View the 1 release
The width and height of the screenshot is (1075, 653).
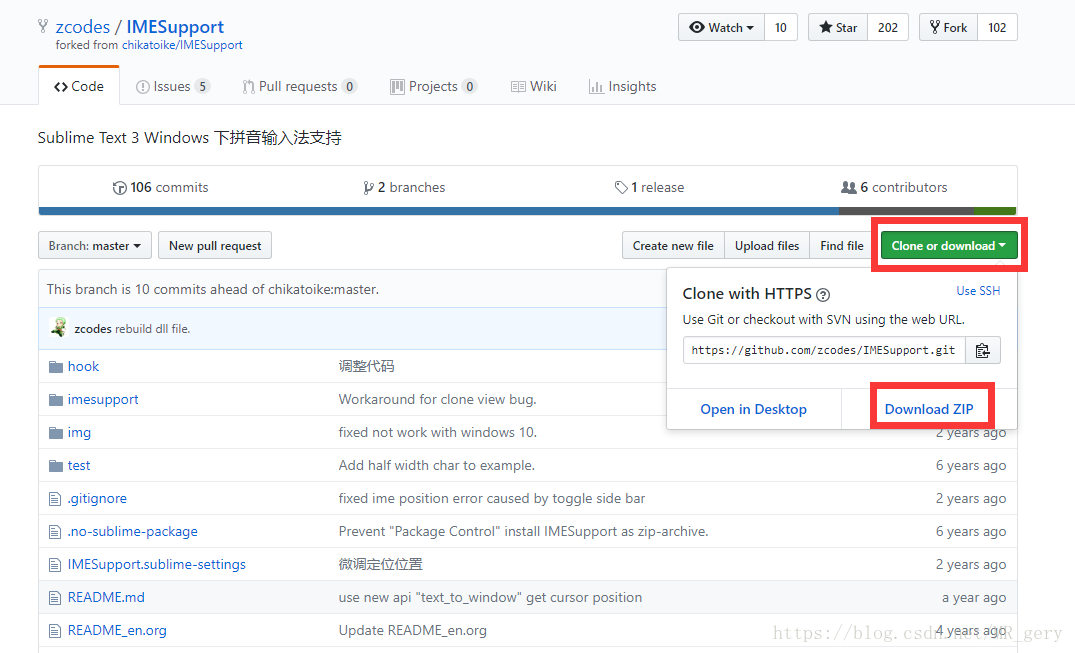[x=649, y=187]
